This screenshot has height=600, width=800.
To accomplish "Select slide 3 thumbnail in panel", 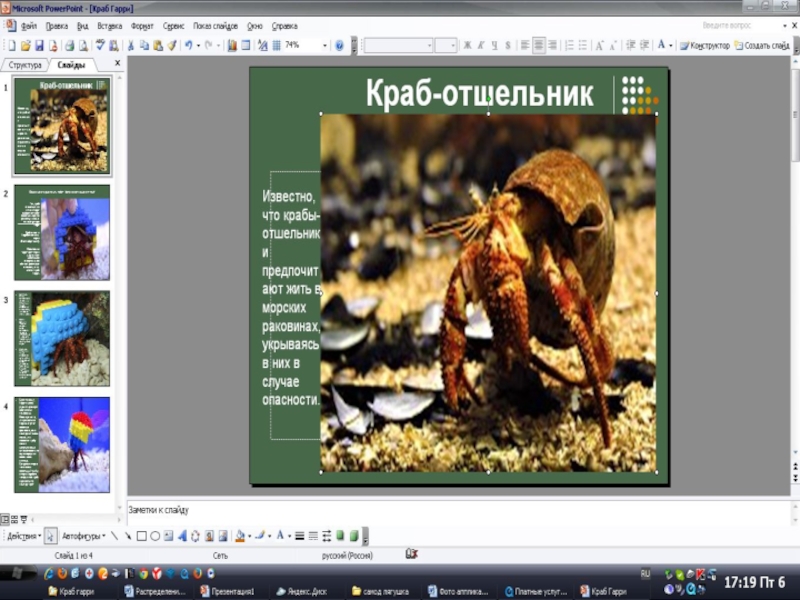I will (x=62, y=338).
